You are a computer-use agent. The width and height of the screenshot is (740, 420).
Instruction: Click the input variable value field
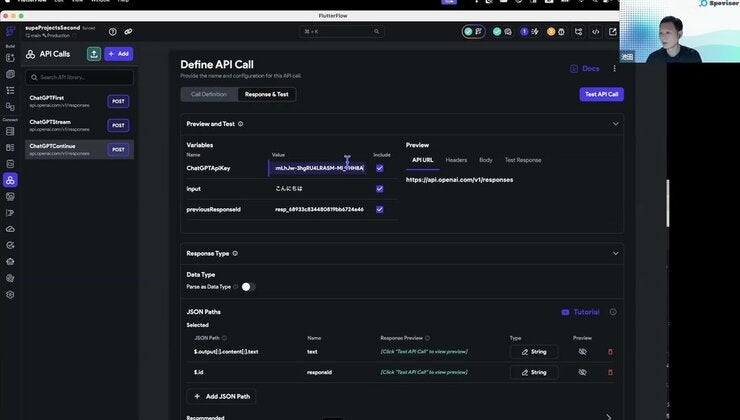pyautogui.click(x=319, y=189)
